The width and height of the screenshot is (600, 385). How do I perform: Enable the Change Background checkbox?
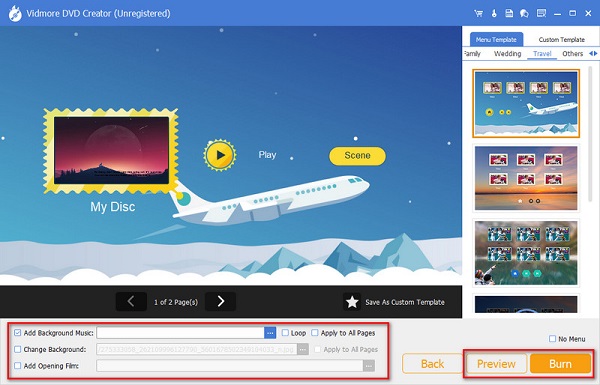click(18, 349)
